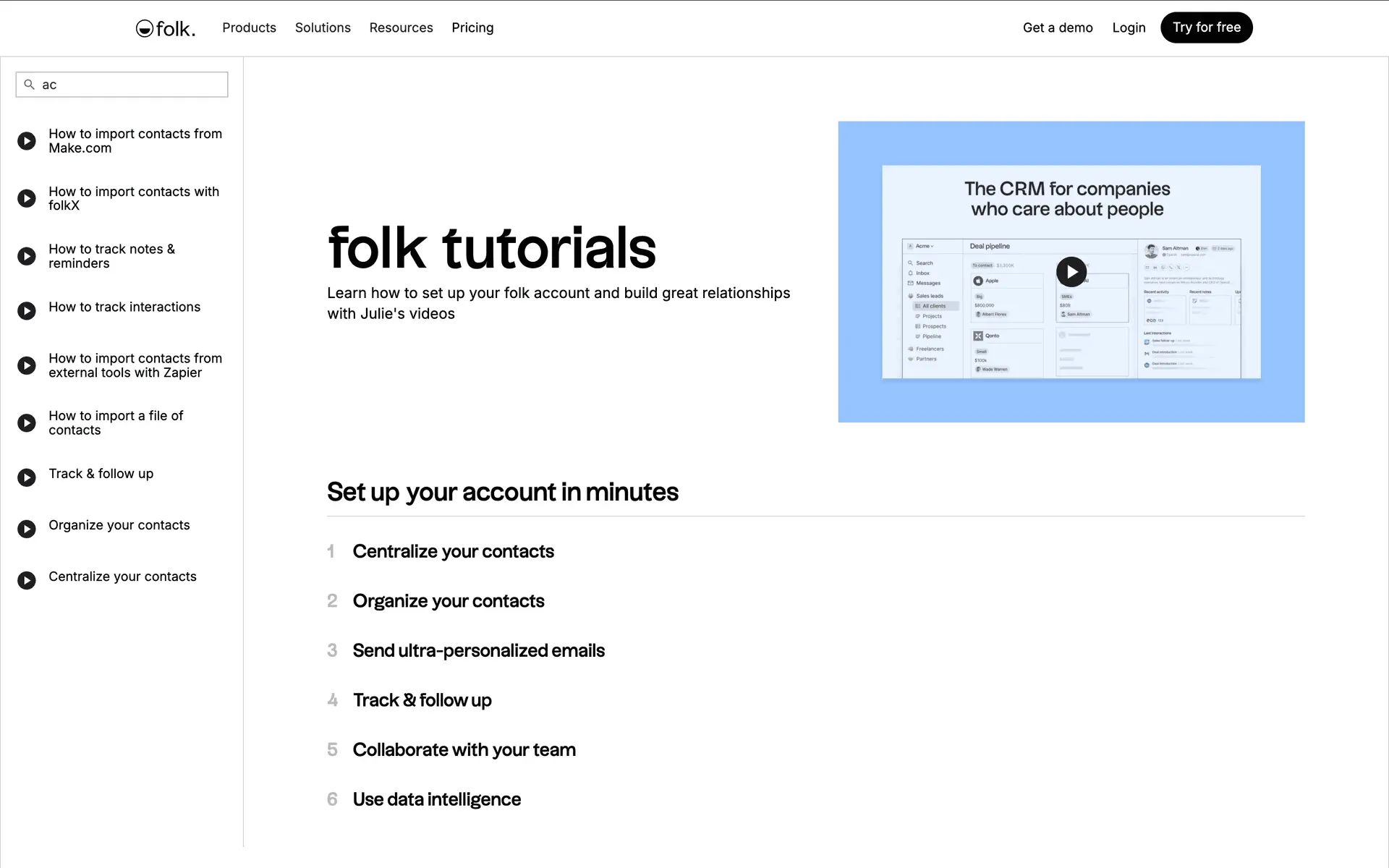Click the search magnifier icon in sidebar
1389x868 pixels.
tap(30, 85)
